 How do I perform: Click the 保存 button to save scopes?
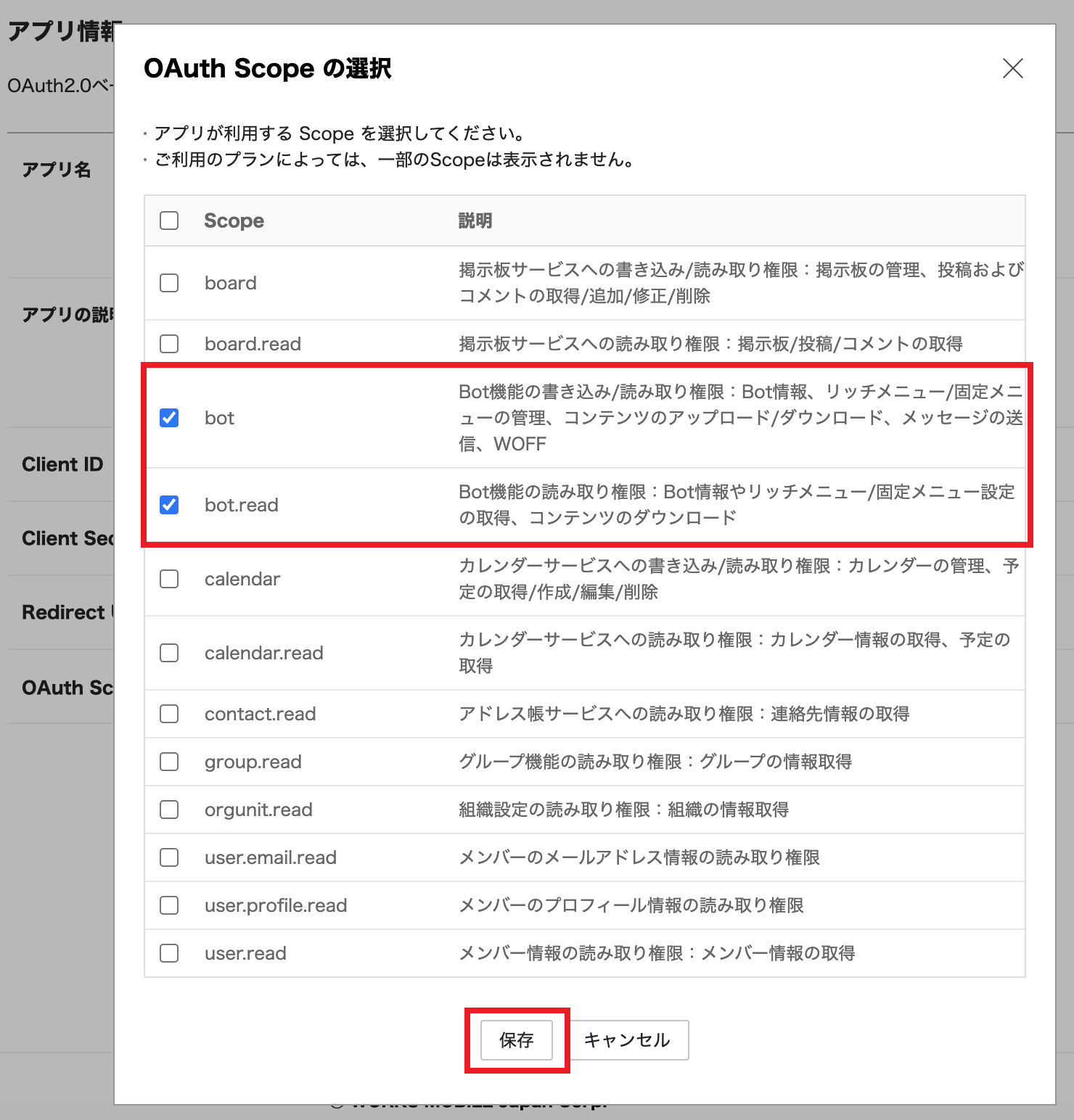(516, 1040)
